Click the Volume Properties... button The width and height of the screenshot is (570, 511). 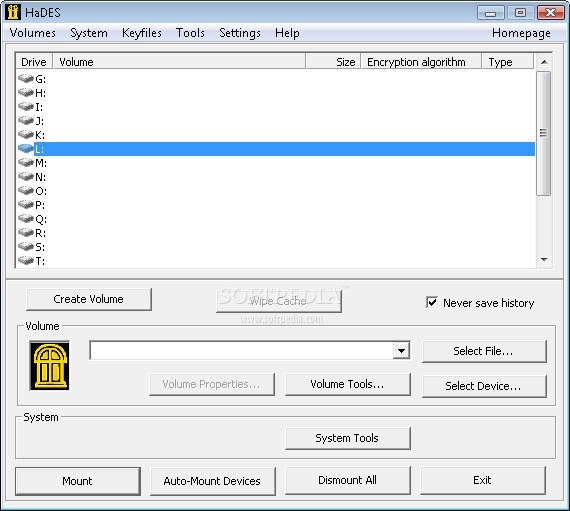pos(212,384)
